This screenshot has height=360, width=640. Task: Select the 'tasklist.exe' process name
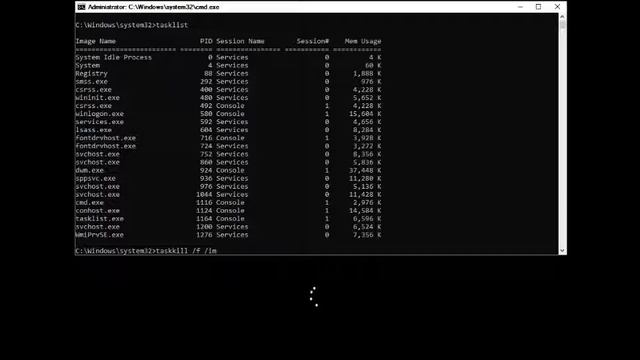(x=100, y=219)
